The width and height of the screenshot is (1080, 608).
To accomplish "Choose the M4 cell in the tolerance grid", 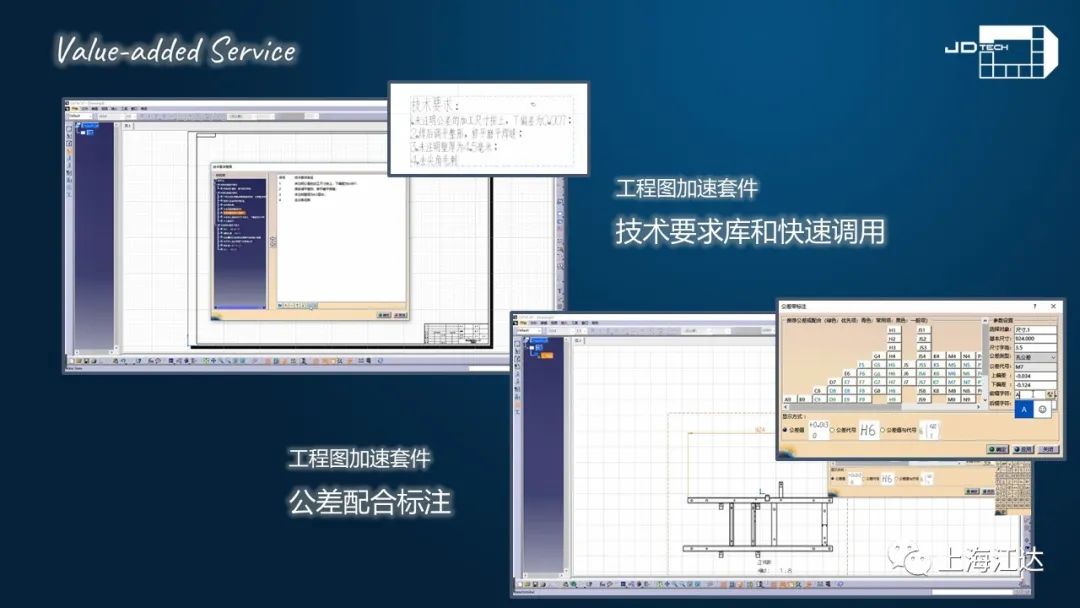I will tap(952, 356).
